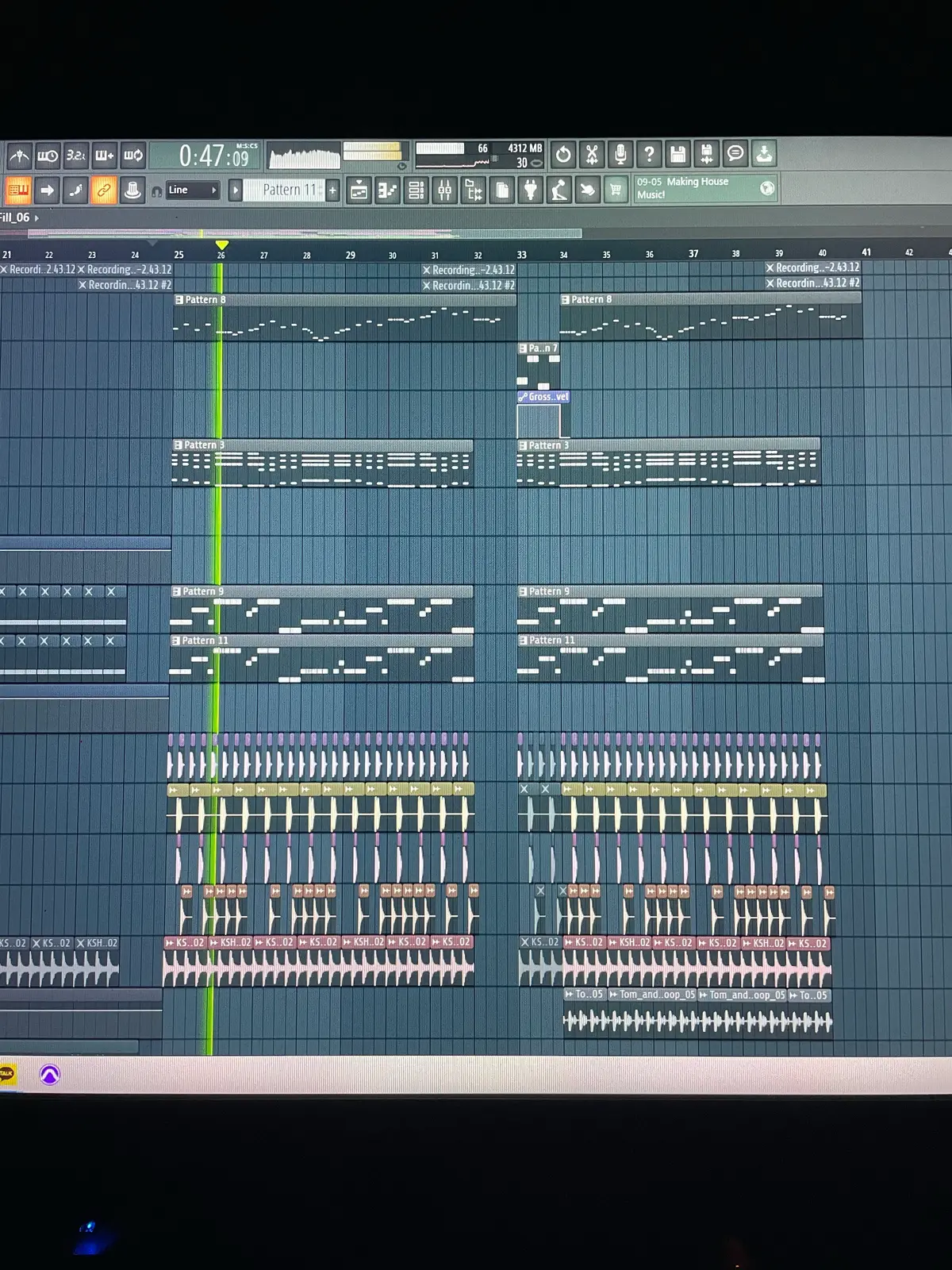
Task: Open the Line snap dropdown
Action: point(193,190)
